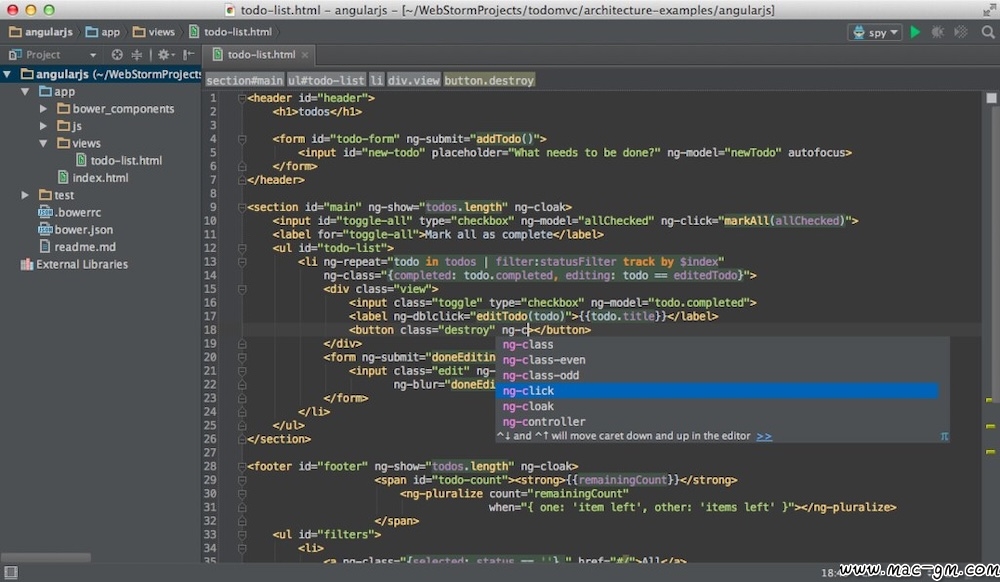Screen dimensions: 1000x582
Task: Click the External Libraries icon
Action: click(27, 265)
